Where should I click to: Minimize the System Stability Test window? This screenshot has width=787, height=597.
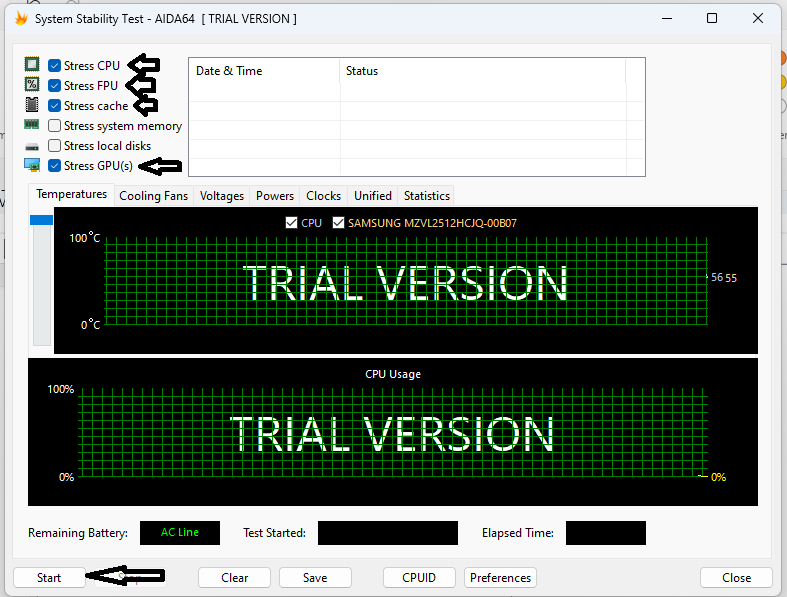pos(667,19)
